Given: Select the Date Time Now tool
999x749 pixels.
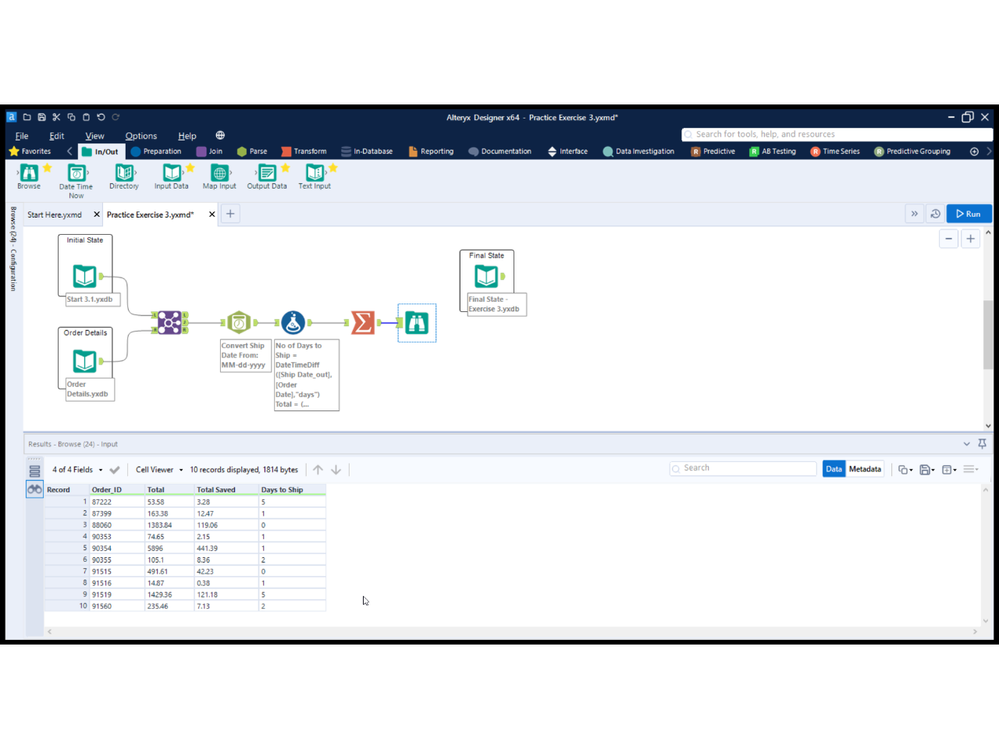Looking at the screenshot, I should pos(76,181).
